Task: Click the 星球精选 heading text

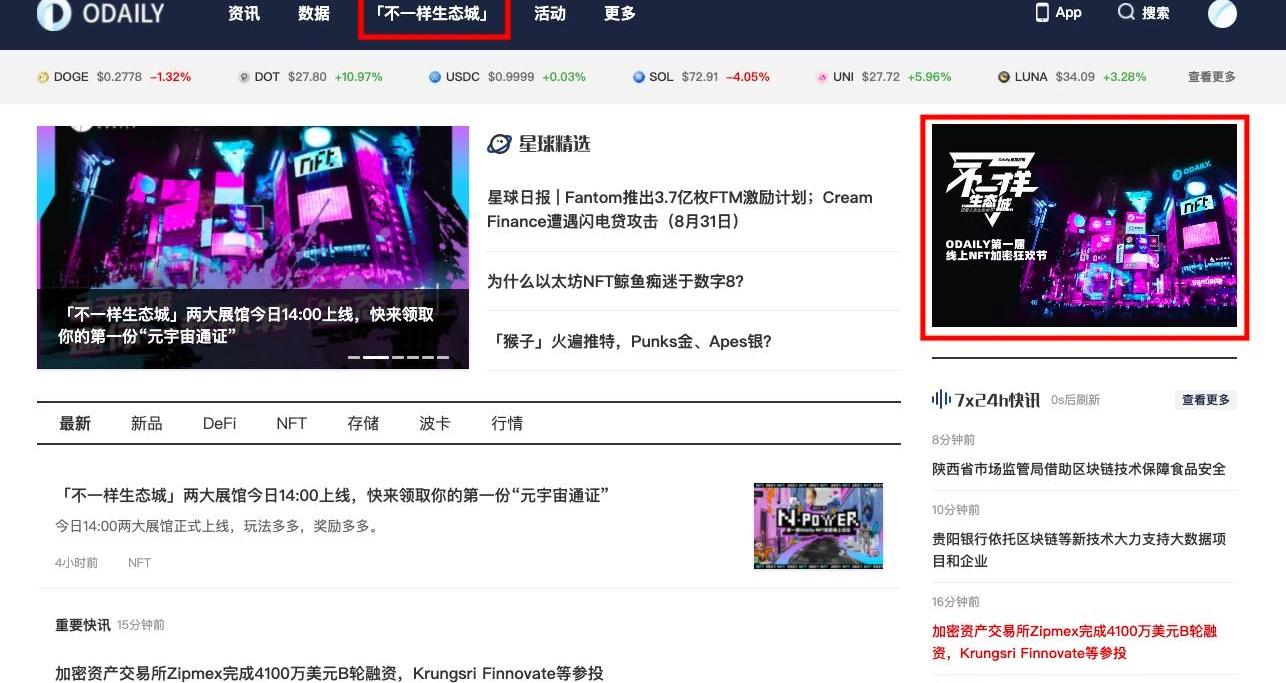Action: tap(554, 144)
